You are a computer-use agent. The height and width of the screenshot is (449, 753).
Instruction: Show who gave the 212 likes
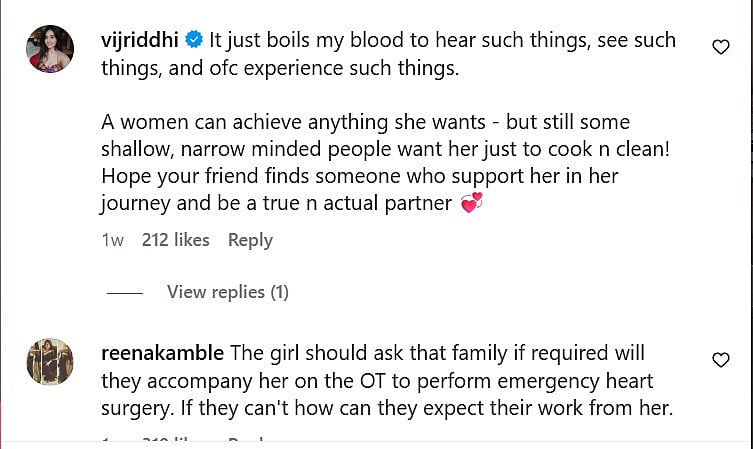click(176, 240)
